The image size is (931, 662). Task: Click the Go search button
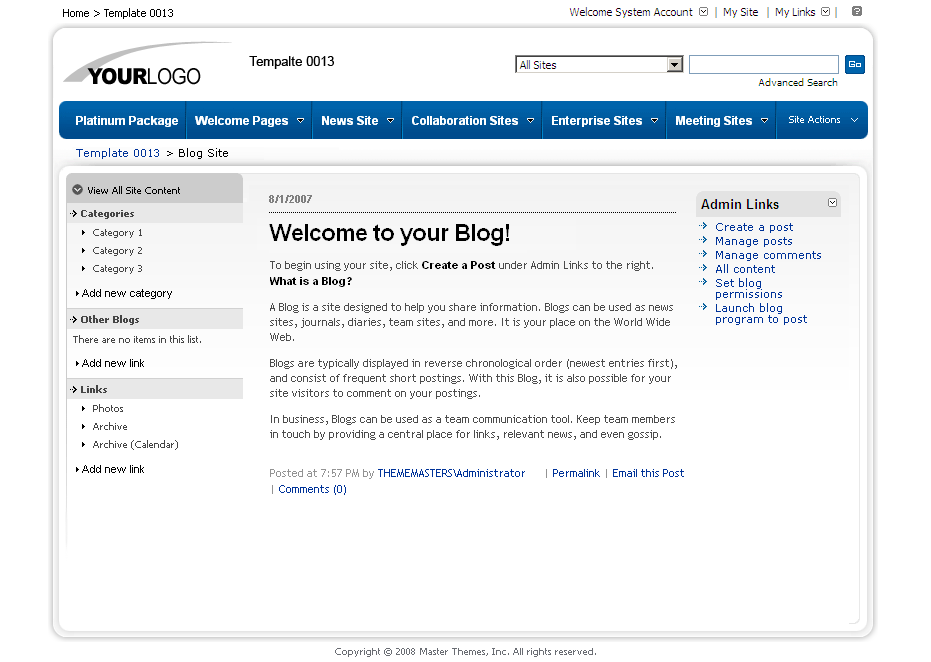coord(855,63)
